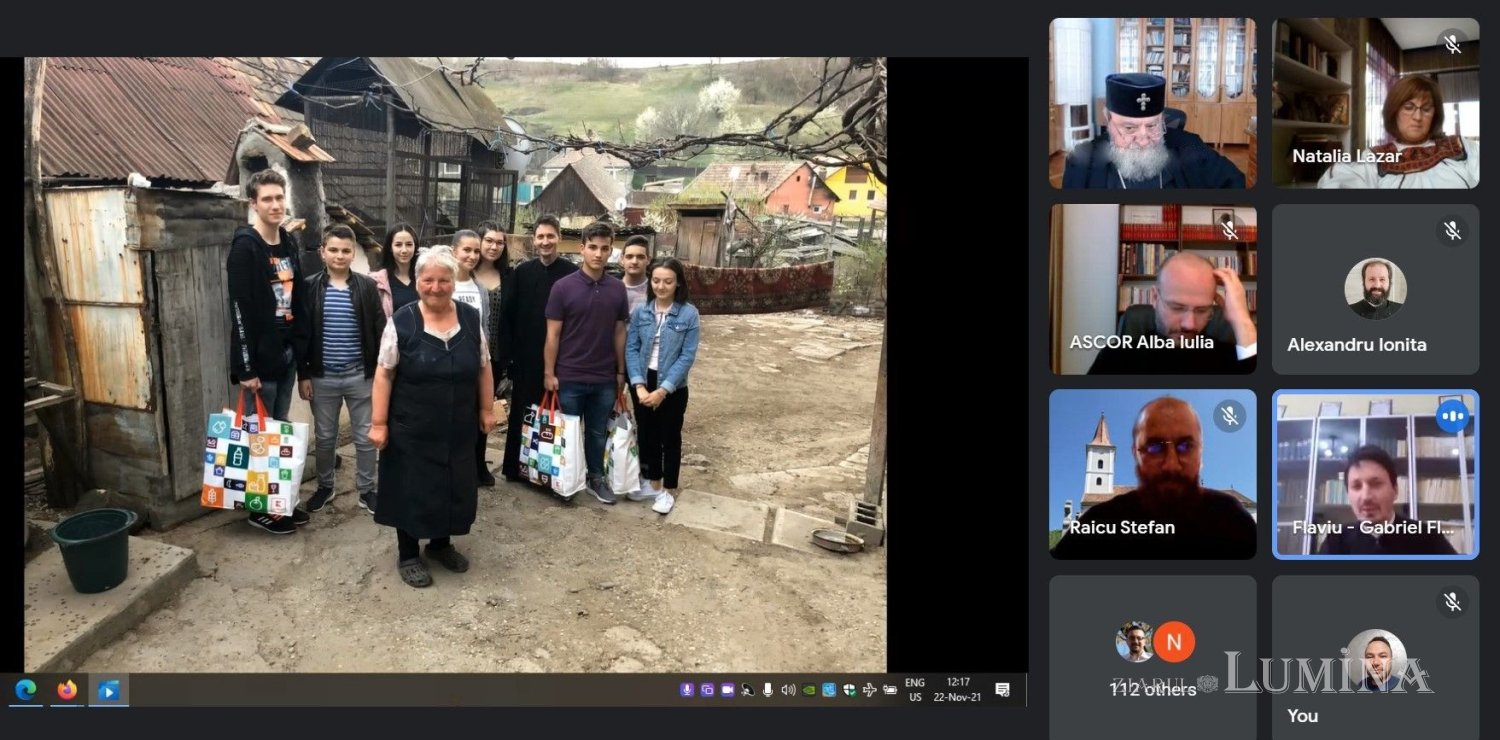Select the shared presentation photo
1500x740 pixels.
(455, 364)
